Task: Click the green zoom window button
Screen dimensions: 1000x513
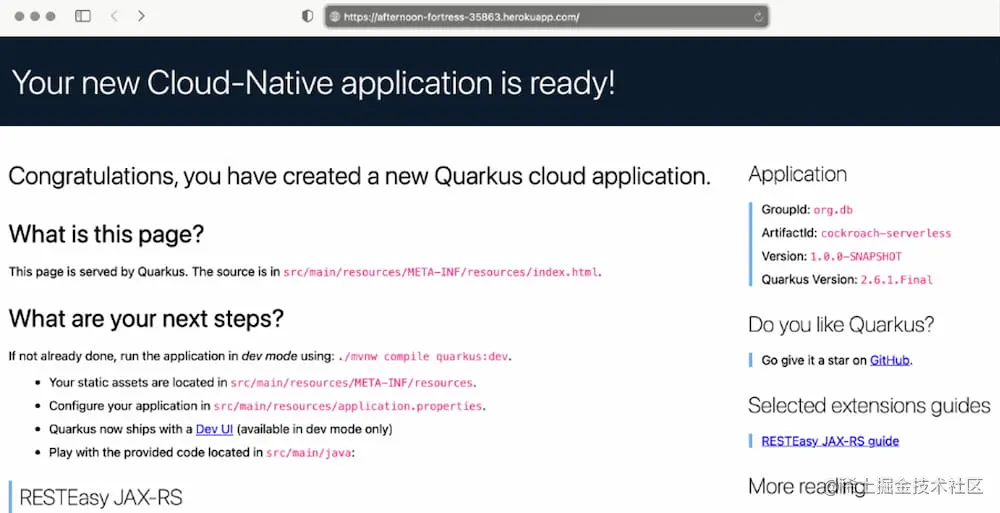Action: pos(50,16)
